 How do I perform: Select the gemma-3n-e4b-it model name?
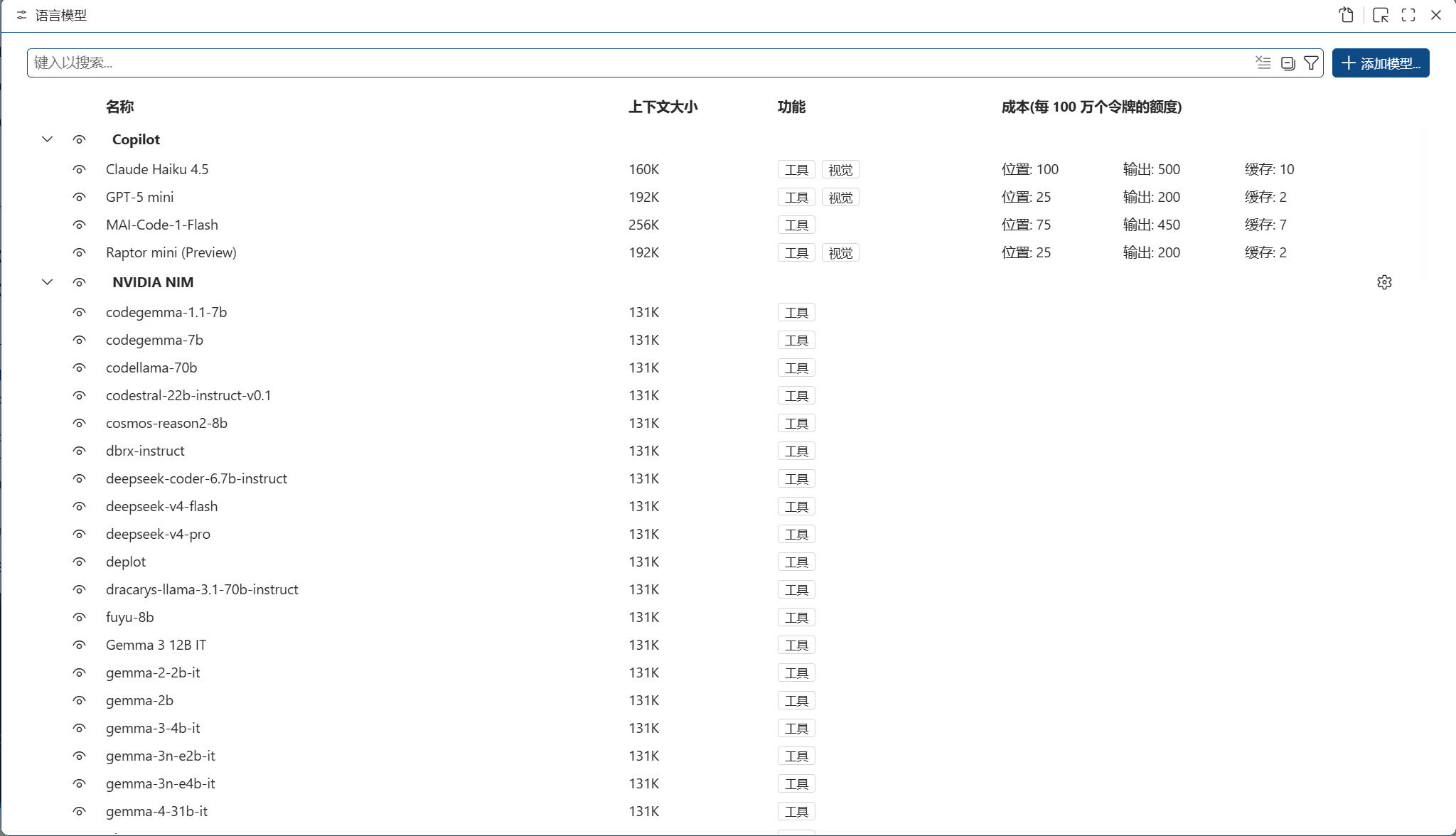pyautogui.click(x=161, y=783)
